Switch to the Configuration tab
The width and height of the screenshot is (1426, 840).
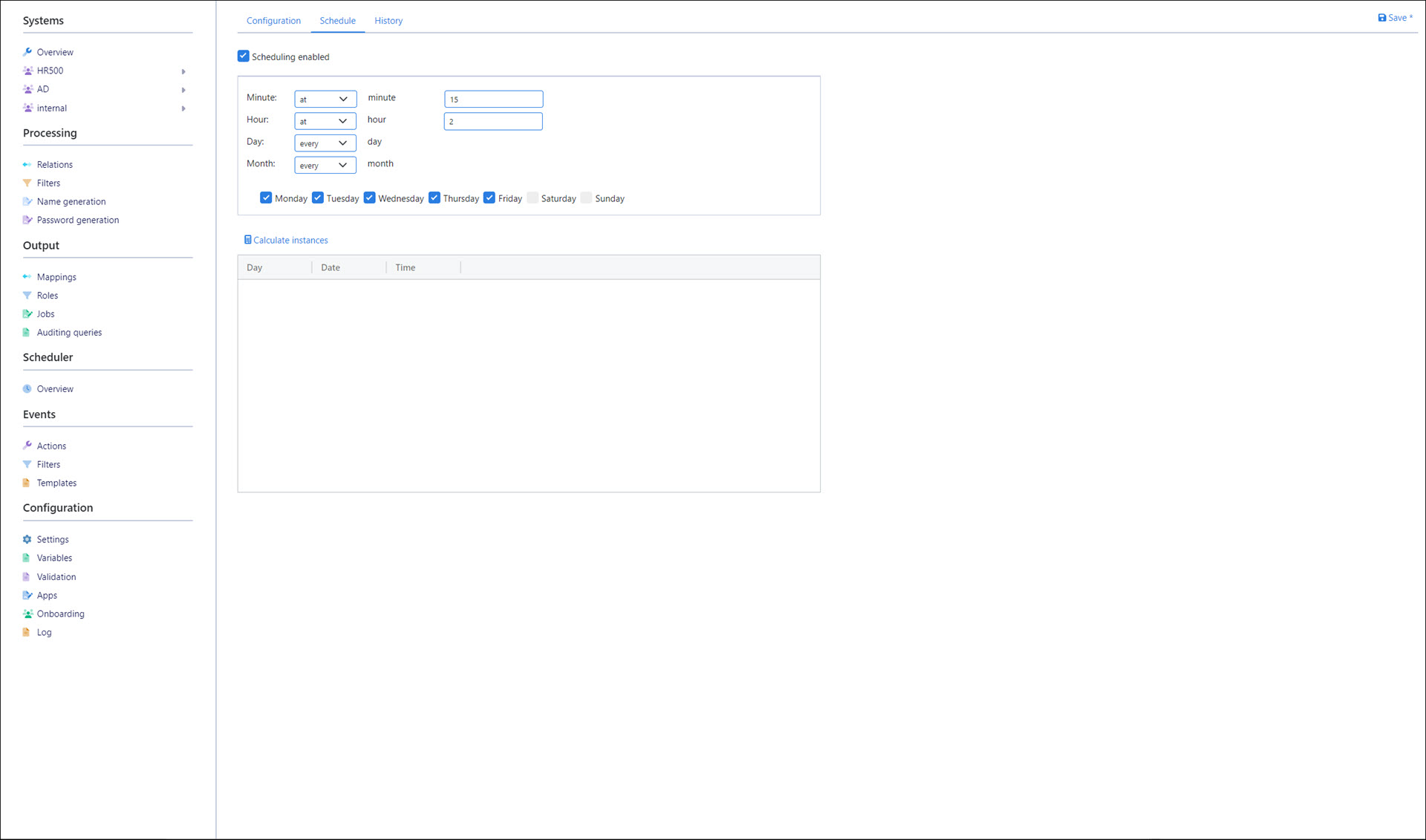coord(273,21)
